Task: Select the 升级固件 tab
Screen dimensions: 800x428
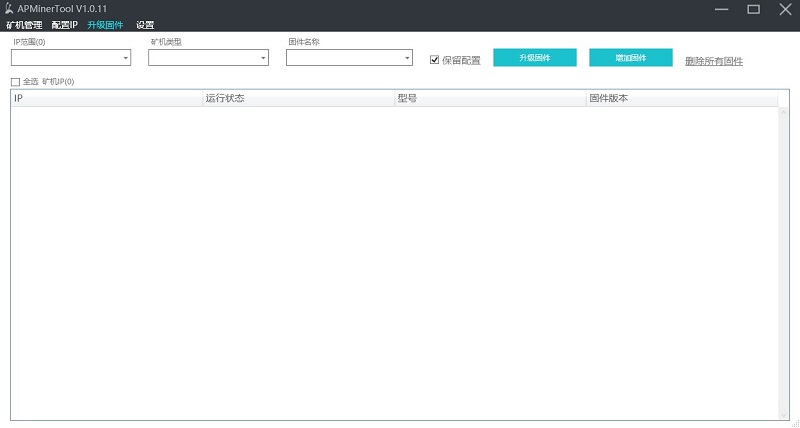Action: click(105, 25)
